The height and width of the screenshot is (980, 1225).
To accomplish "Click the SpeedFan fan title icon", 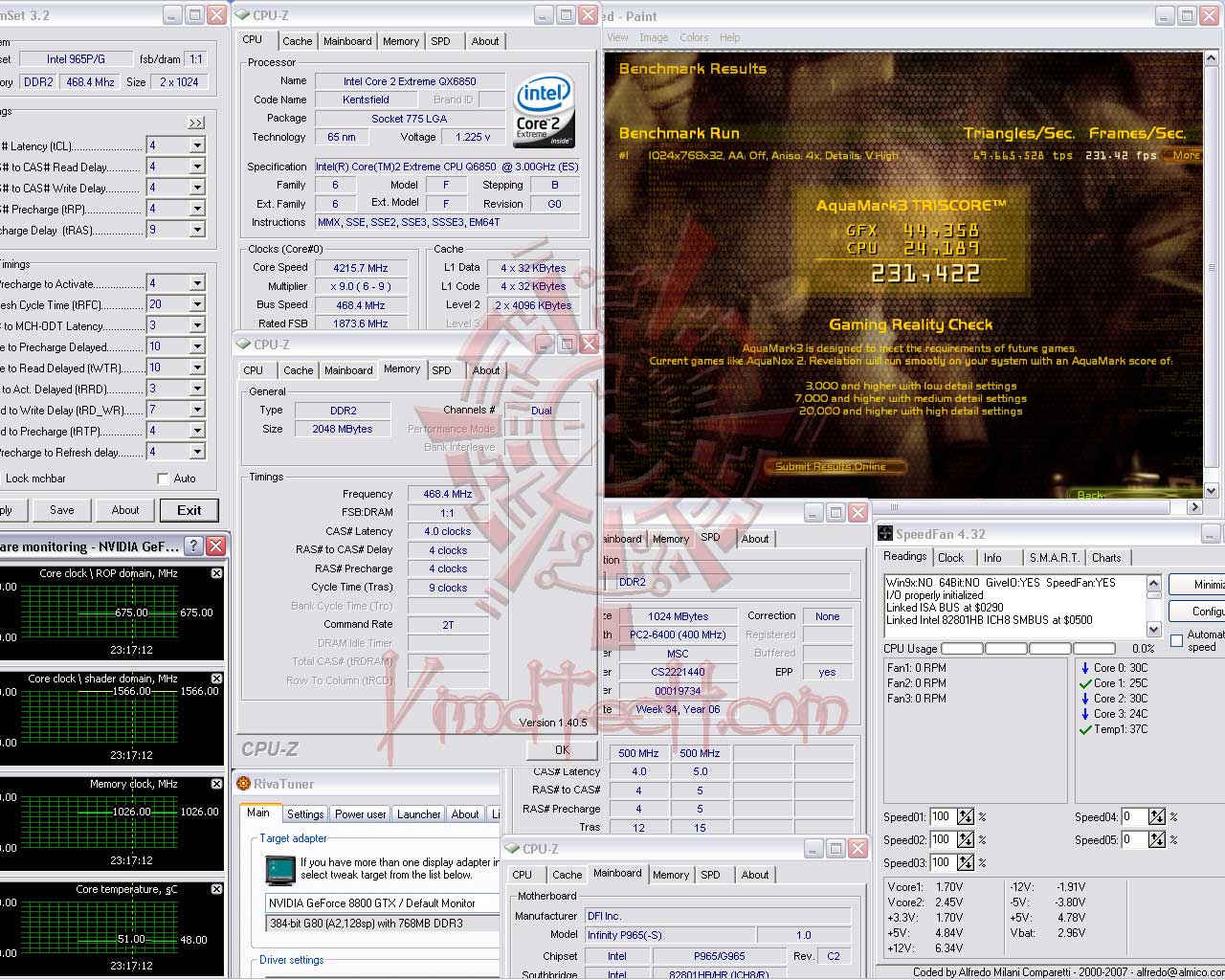I will (885, 534).
